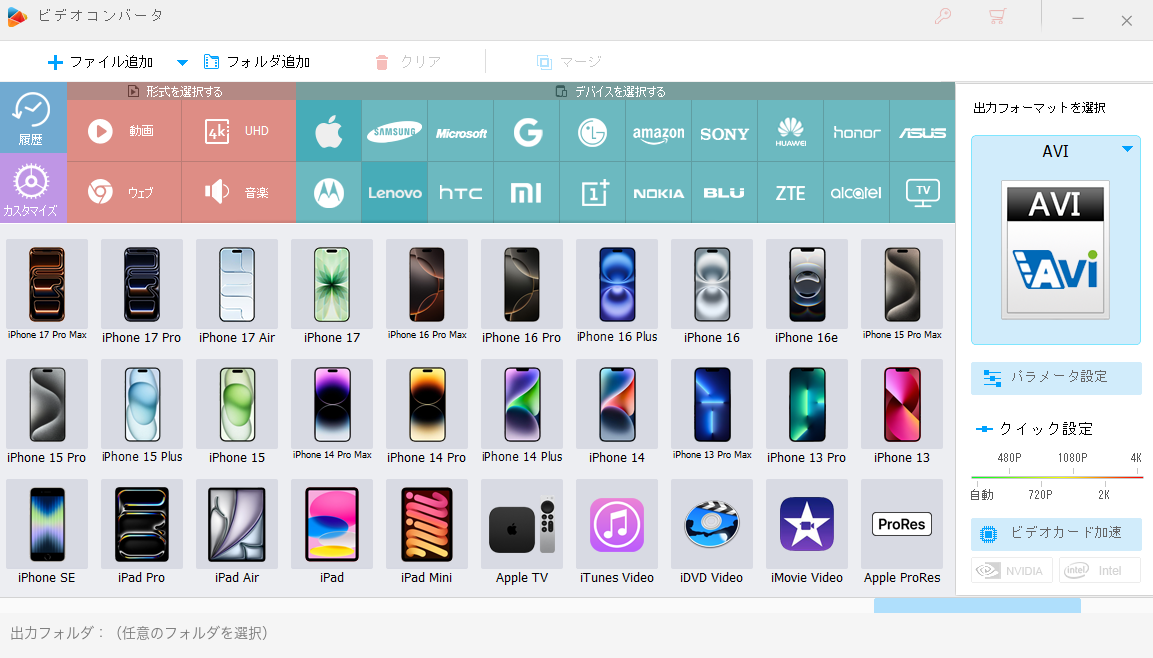The height and width of the screenshot is (658, 1153).
Task: Choose the Google device brand
Action: tap(527, 131)
